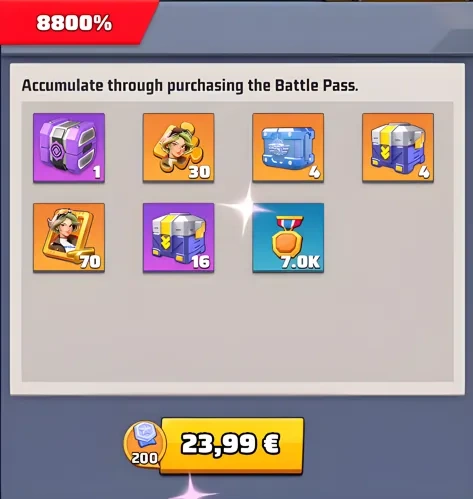Click the 200 bonus points label
Viewport: 473px width, 499px height.
(144, 459)
